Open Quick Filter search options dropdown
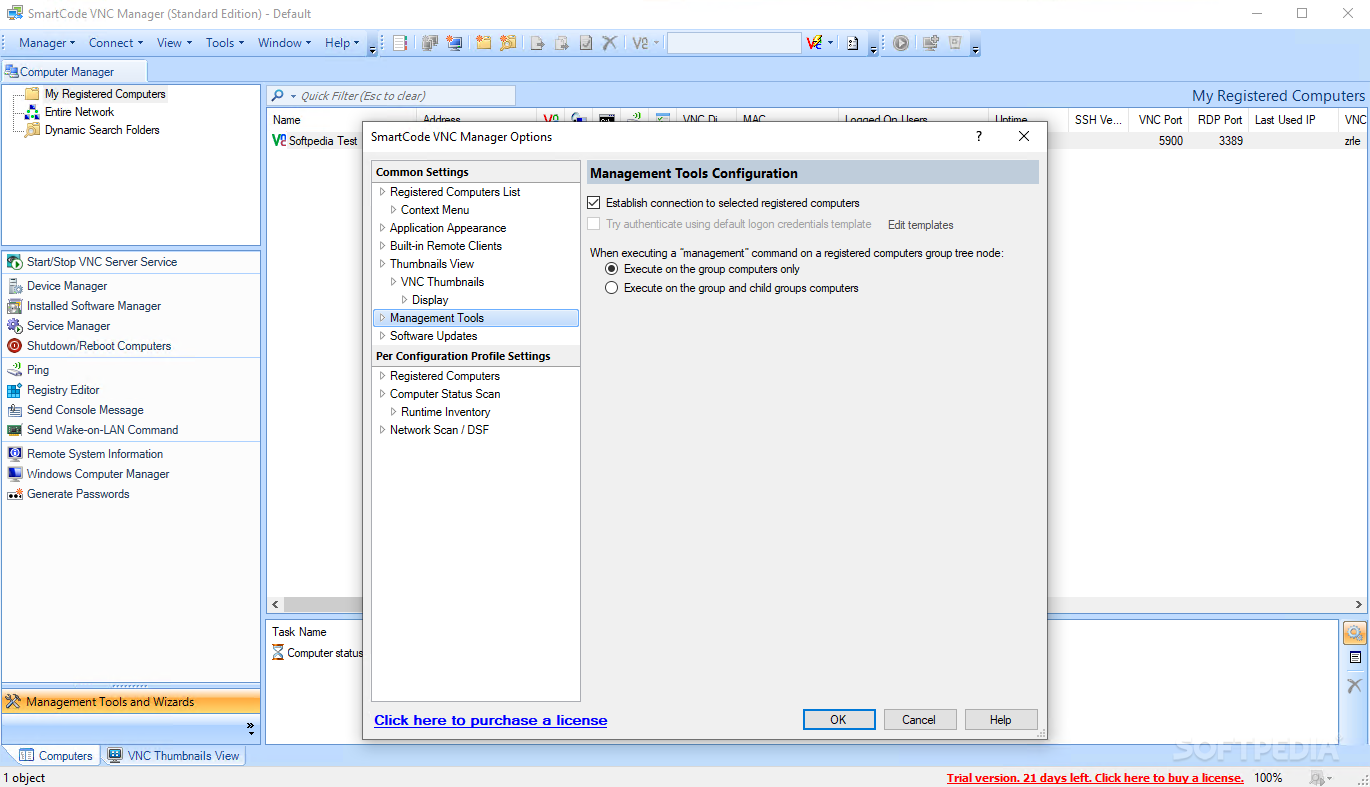The height and width of the screenshot is (787, 1370). pos(293,96)
